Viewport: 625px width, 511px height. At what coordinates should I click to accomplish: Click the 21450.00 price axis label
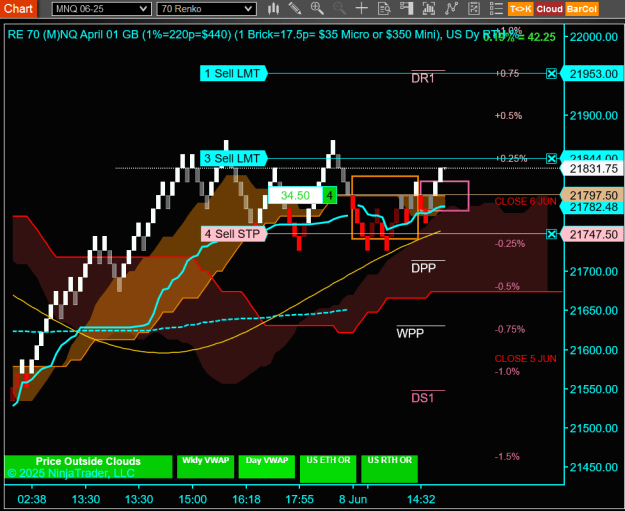594,467
